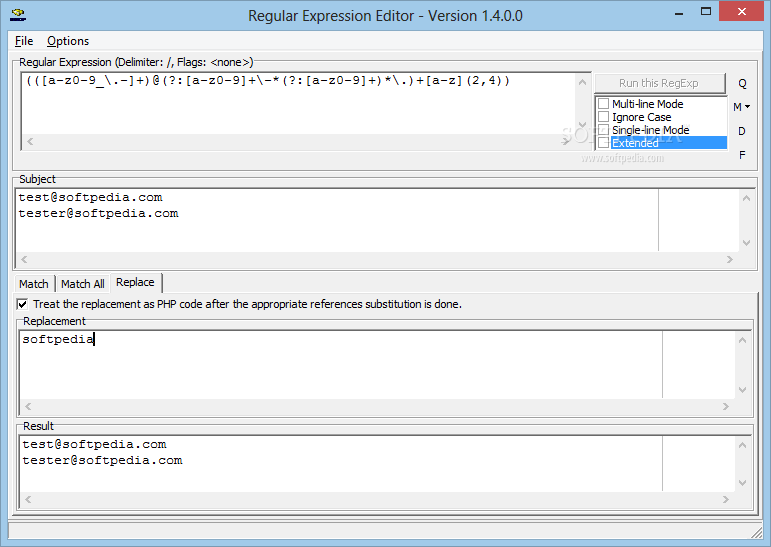Click the Subject box scroll up arrow
The image size is (771, 547).
[x=746, y=198]
